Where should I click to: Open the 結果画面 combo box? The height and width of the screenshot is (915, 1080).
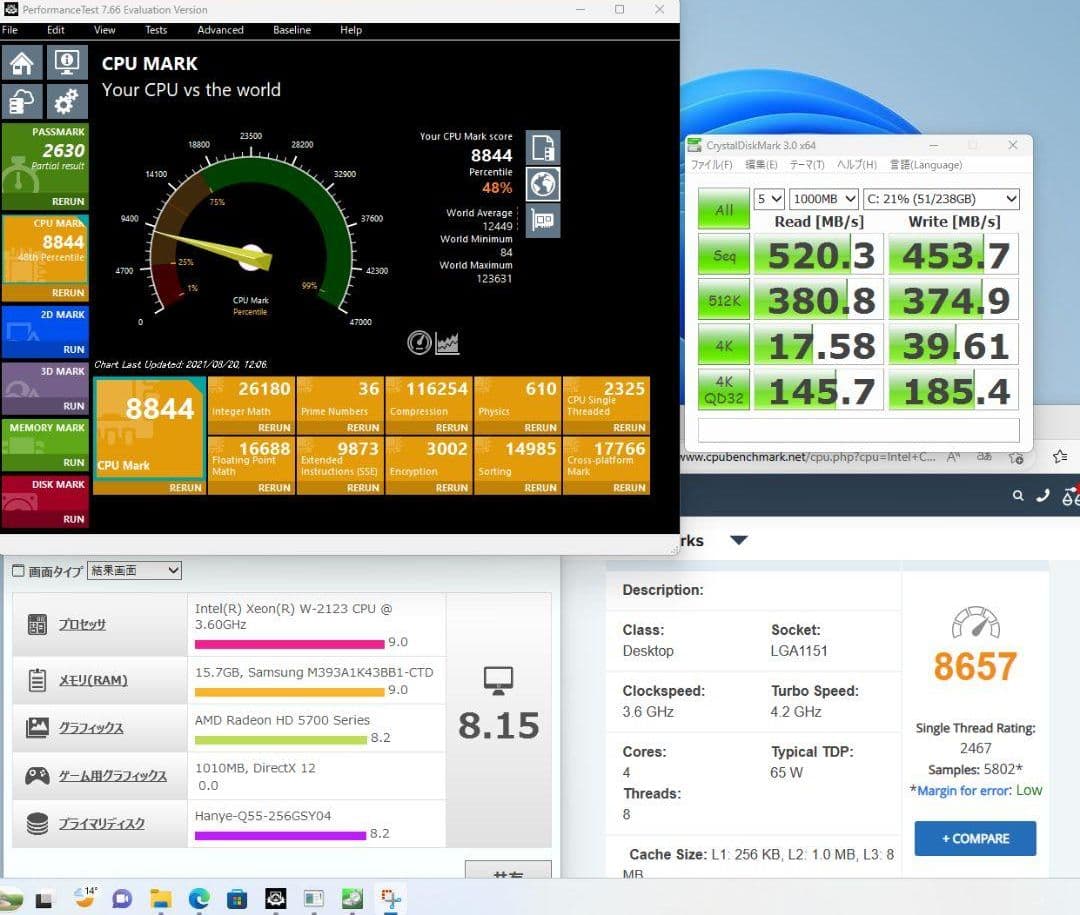[x=135, y=569]
